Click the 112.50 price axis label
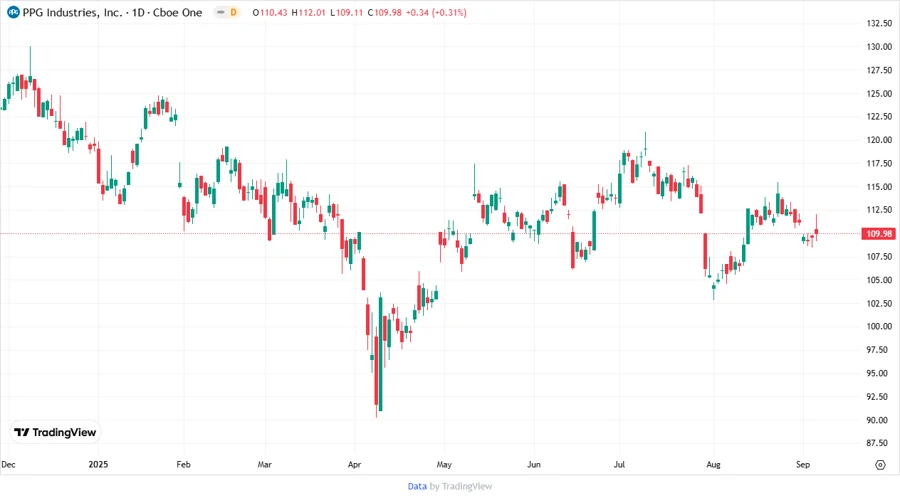 879,210
